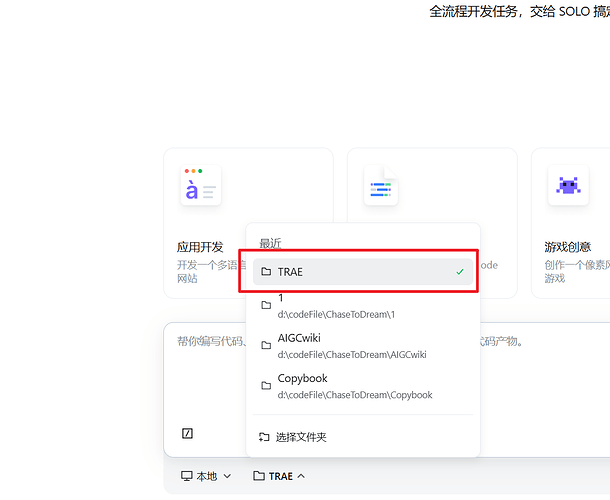Focus the prompt text input field
610x500 pixels.
[387, 390]
